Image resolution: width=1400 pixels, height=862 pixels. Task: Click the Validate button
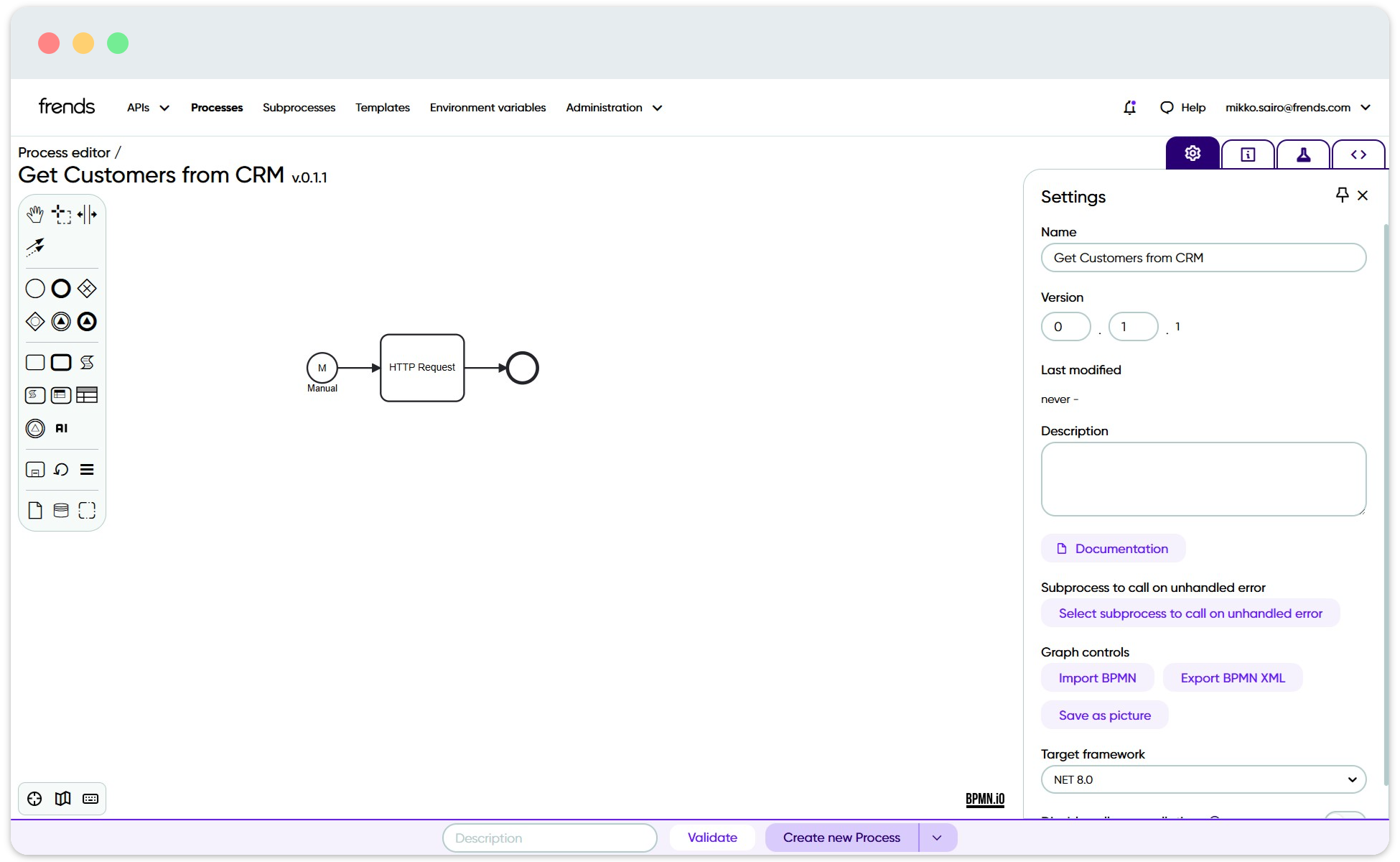click(711, 837)
